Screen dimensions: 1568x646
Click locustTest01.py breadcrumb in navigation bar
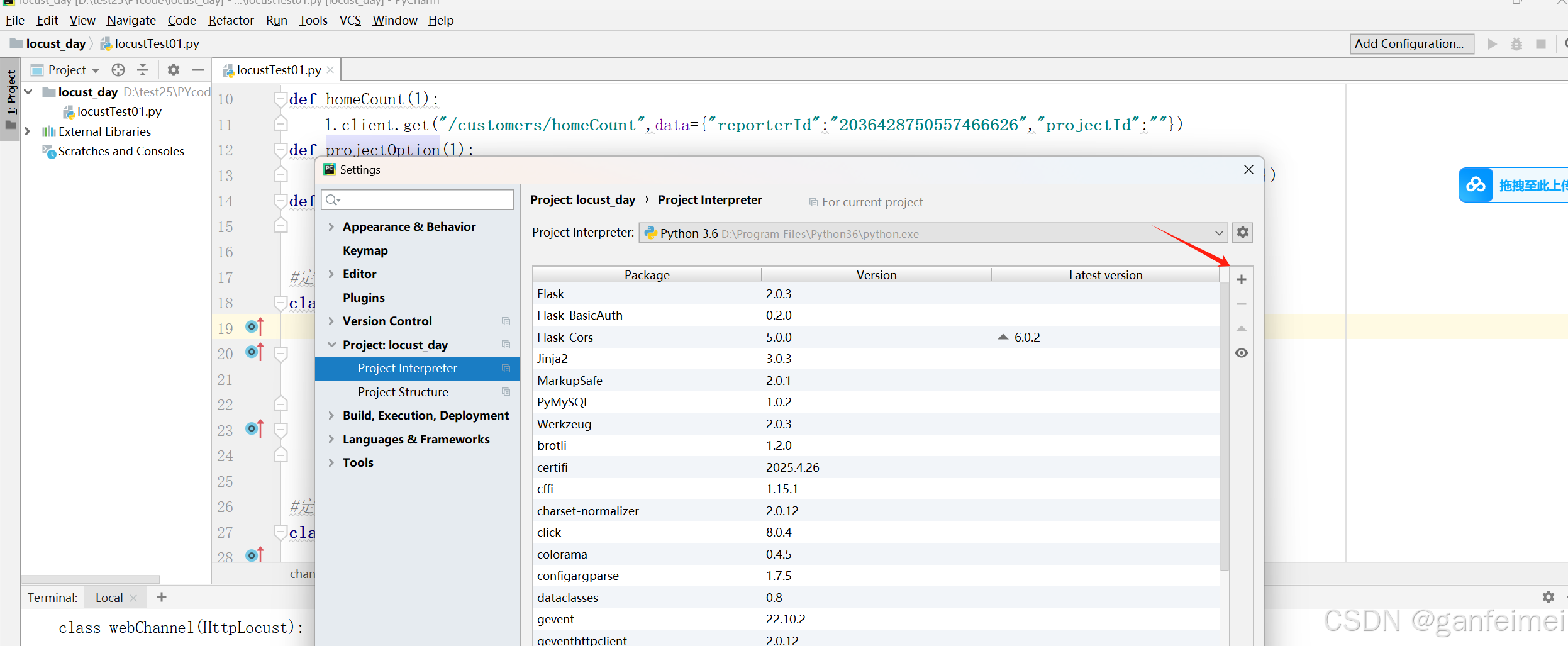tap(150, 43)
